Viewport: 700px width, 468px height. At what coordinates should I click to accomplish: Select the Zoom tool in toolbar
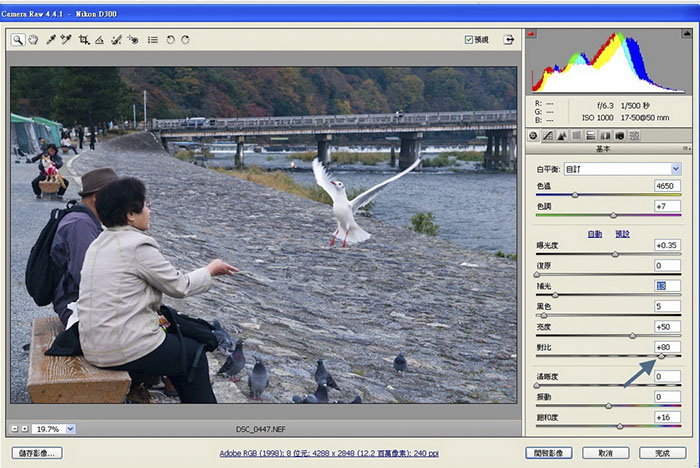pos(18,40)
